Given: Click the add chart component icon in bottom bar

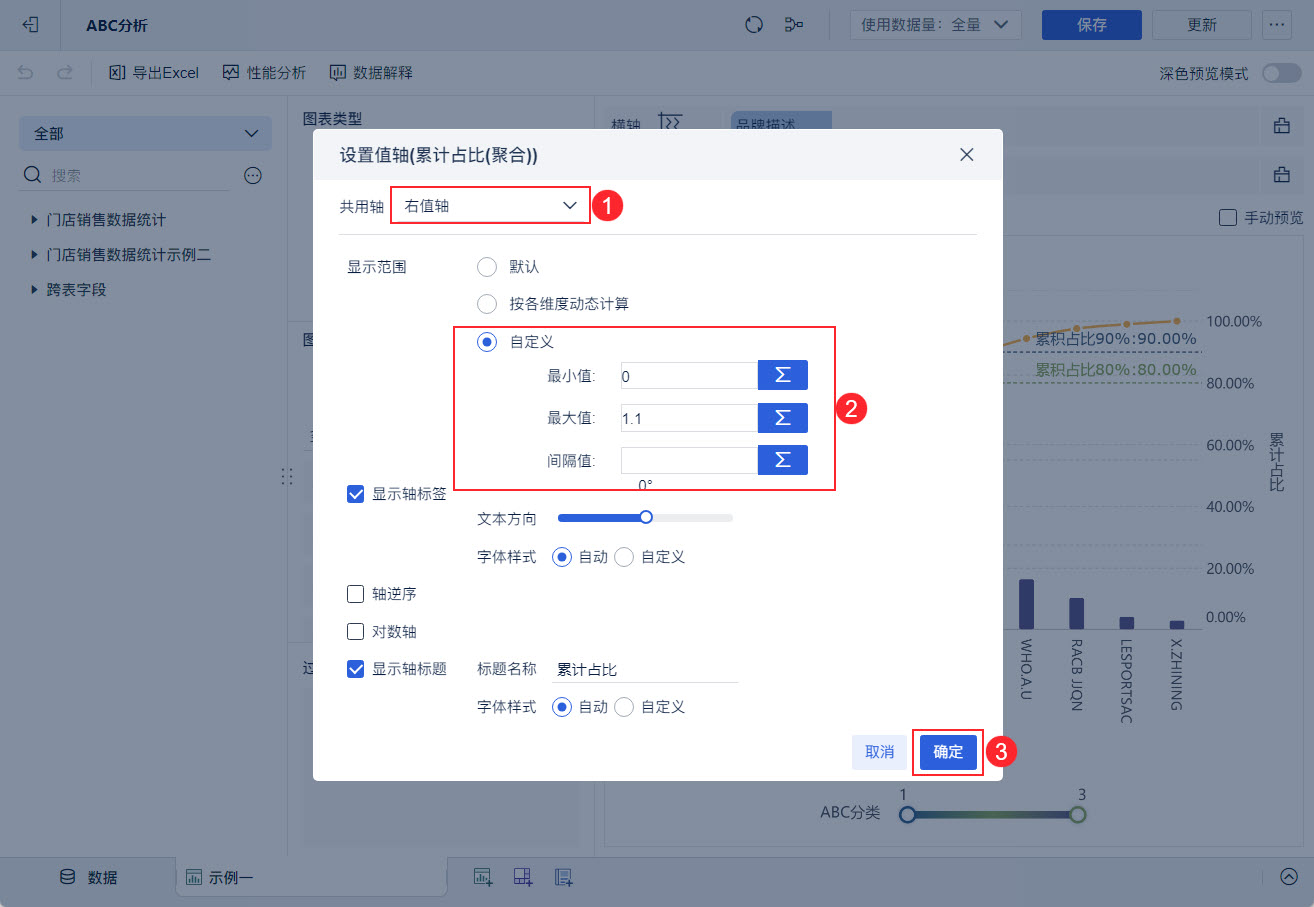Looking at the screenshot, I should point(483,877).
